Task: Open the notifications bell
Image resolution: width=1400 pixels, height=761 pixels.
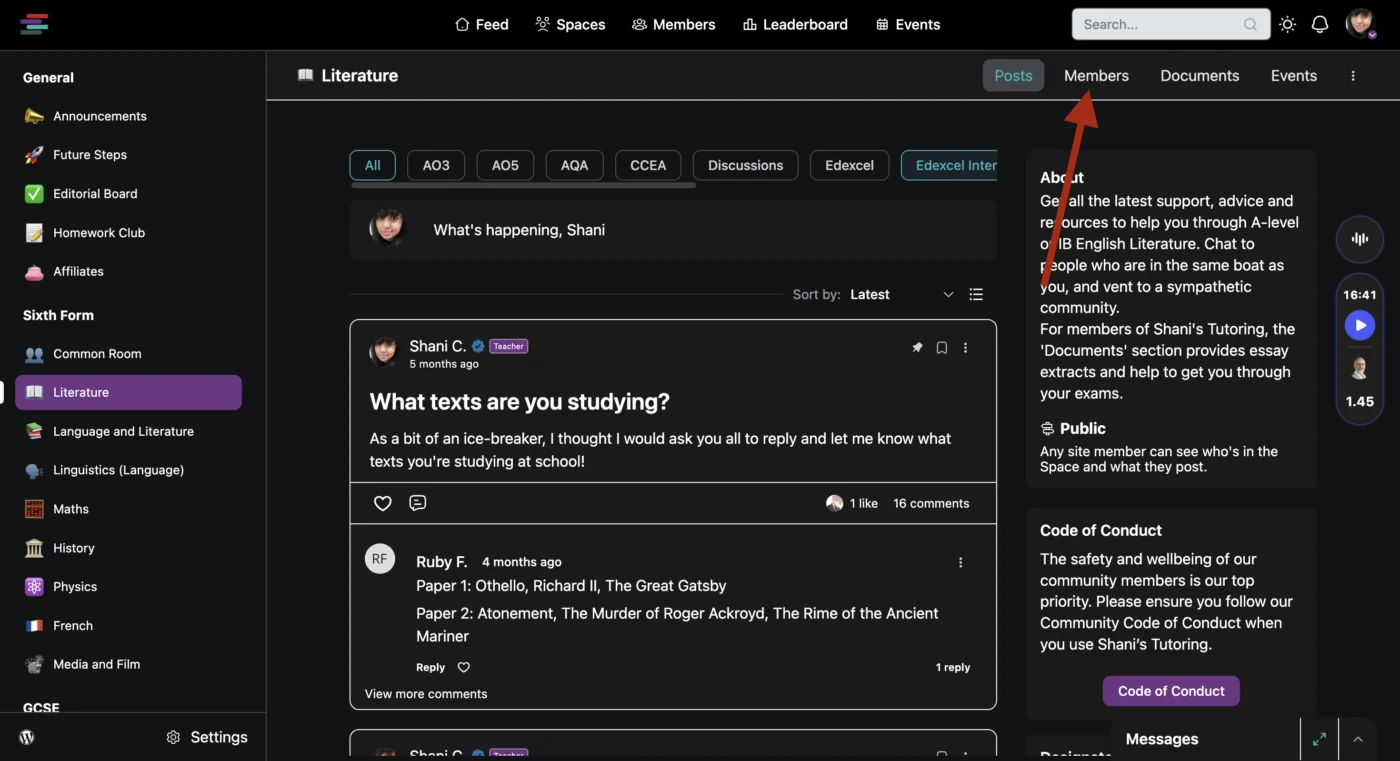Action: 1320,25
